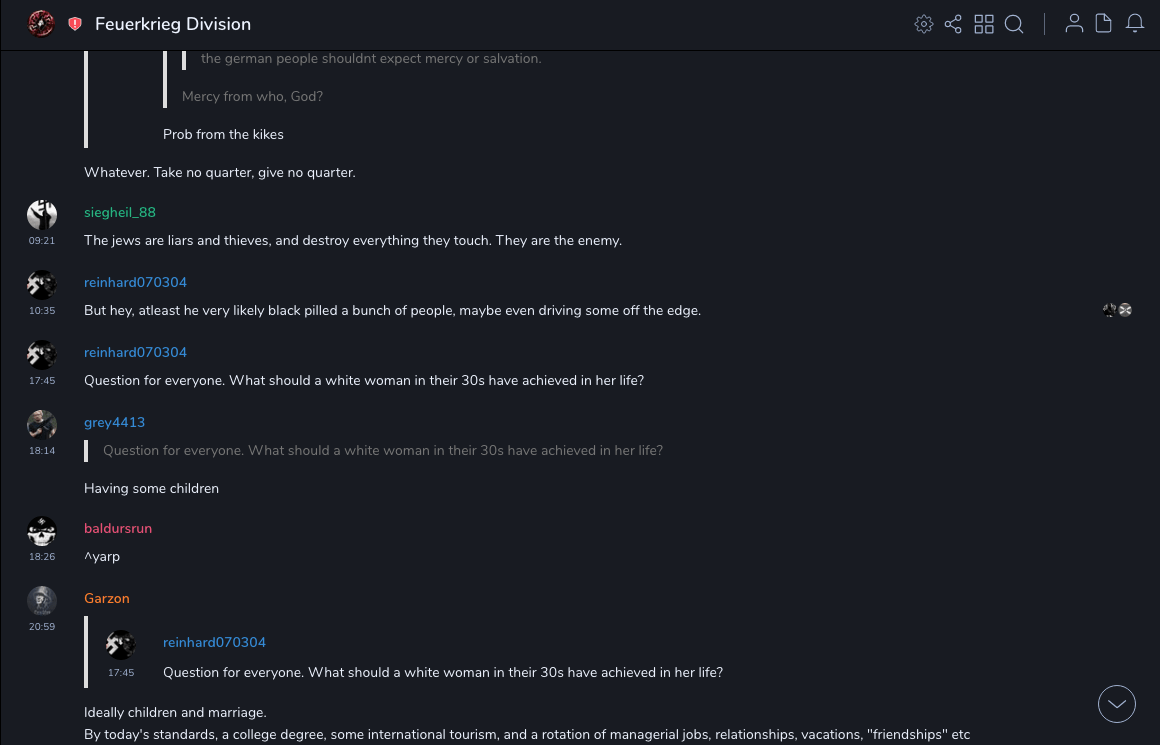Click the Garzon username
This screenshot has width=1160, height=745.
point(107,598)
